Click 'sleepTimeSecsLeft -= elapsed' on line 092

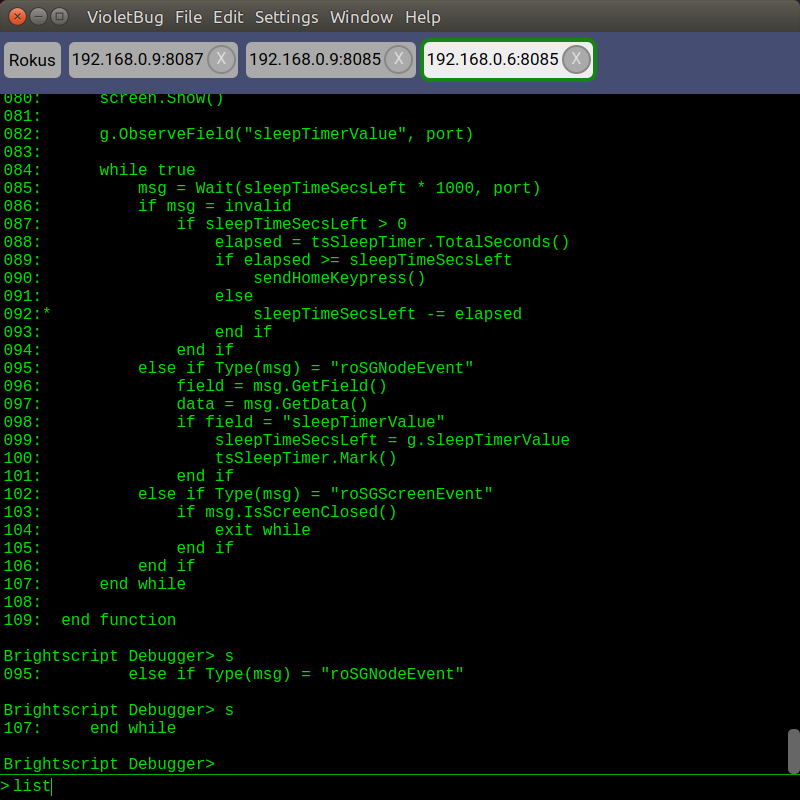[387, 314]
